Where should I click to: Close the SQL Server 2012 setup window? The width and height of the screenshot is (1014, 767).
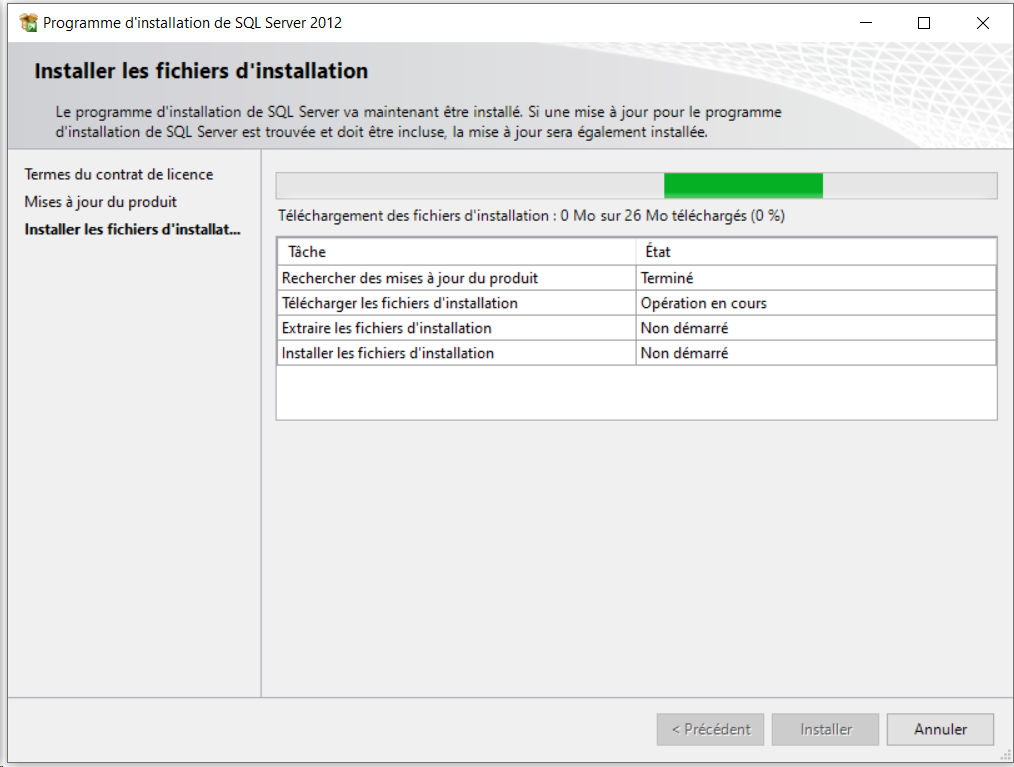click(982, 23)
